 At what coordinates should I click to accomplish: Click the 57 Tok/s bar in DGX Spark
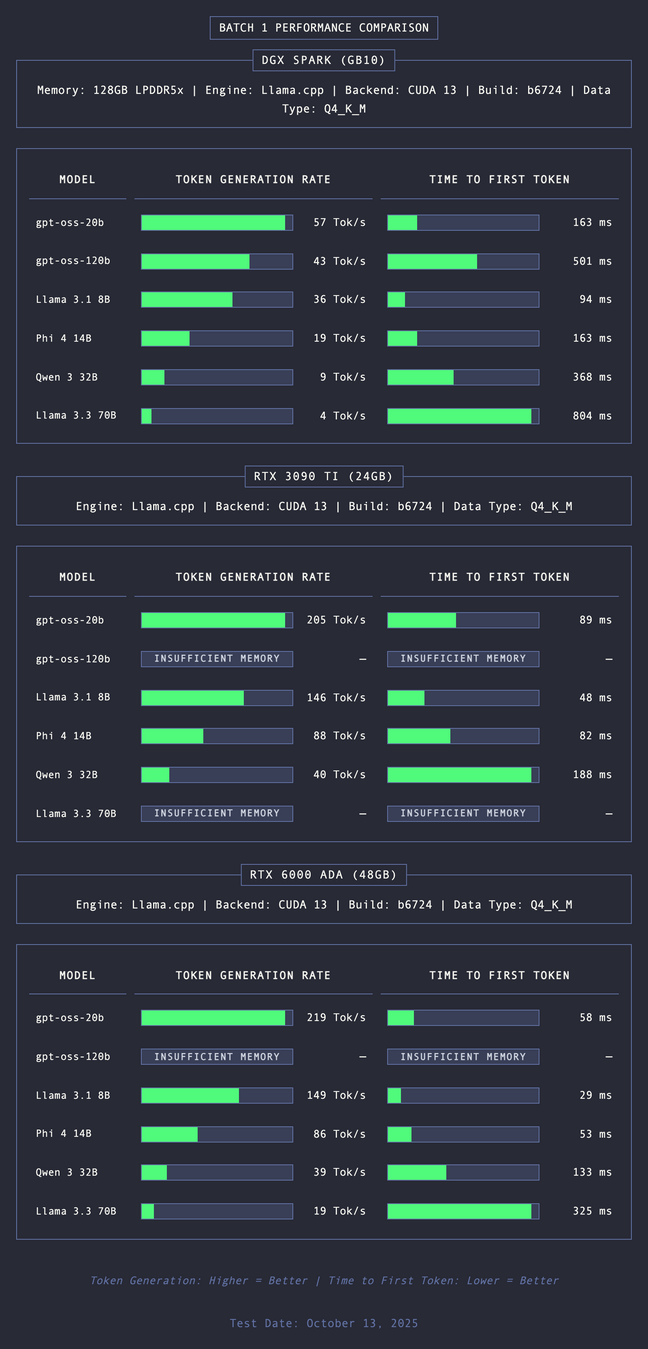pyautogui.click(x=217, y=223)
